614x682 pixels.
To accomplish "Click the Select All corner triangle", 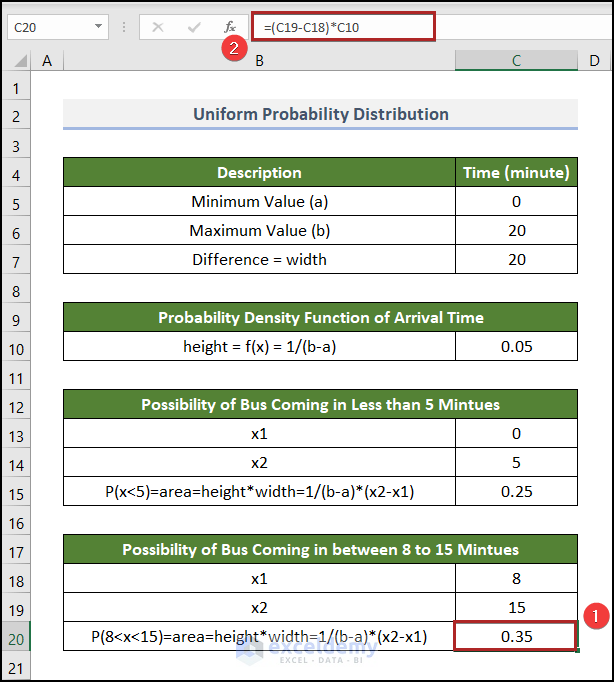I will point(20,60).
